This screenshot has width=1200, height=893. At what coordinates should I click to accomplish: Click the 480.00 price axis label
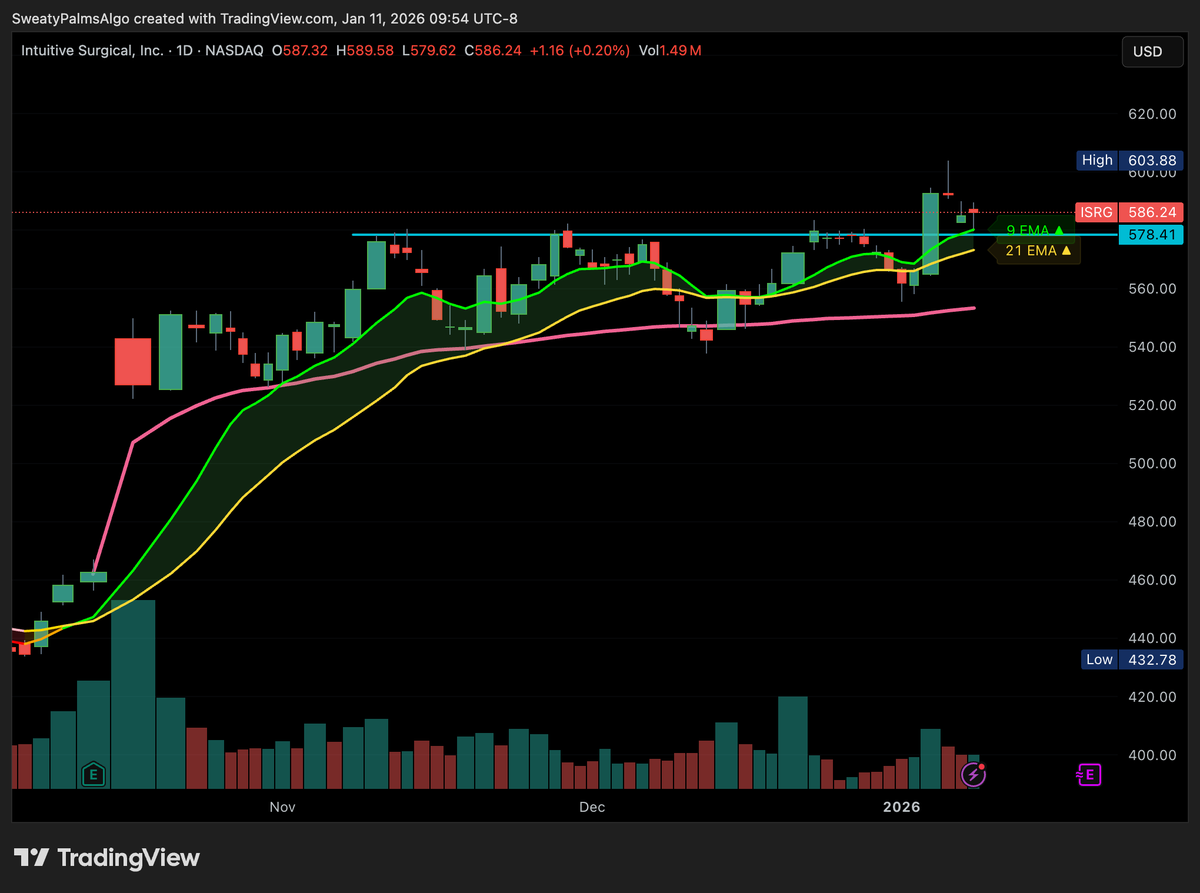pyautogui.click(x=1151, y=522)
